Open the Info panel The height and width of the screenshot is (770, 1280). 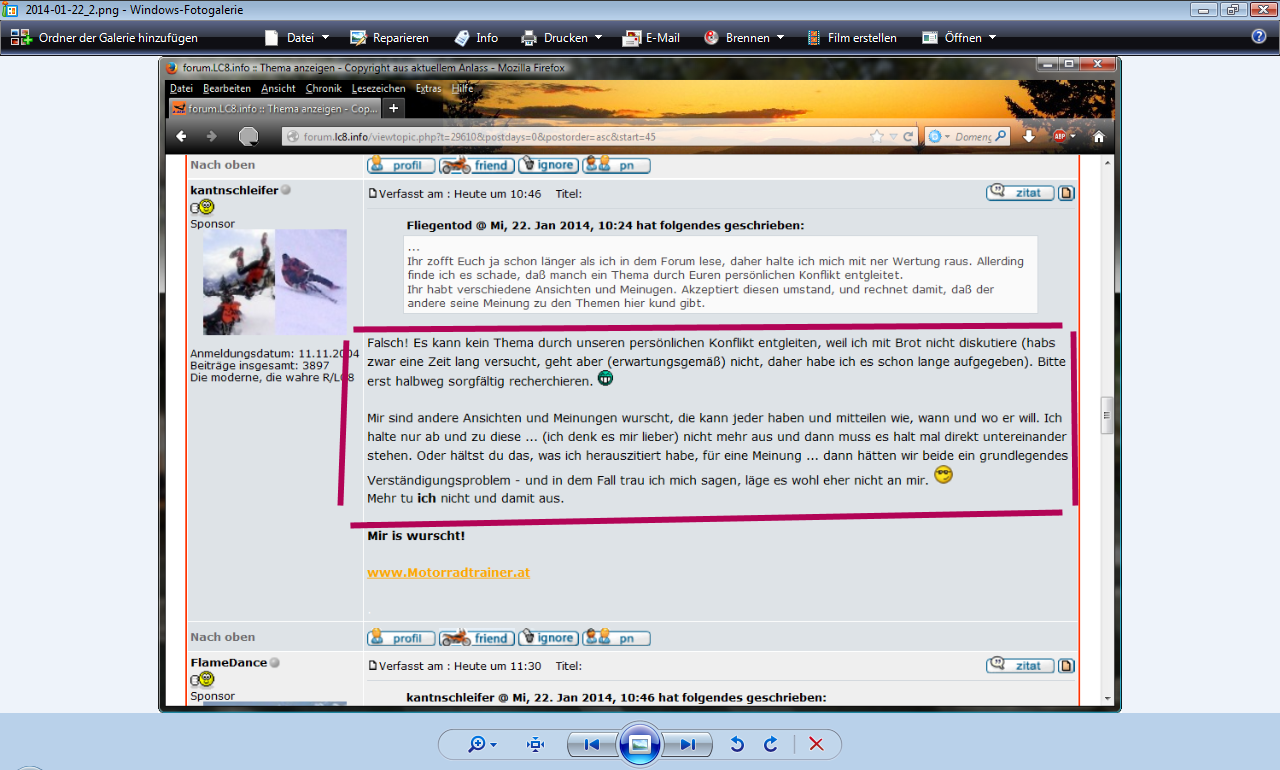pyautogui.click(x=476, y=38)
